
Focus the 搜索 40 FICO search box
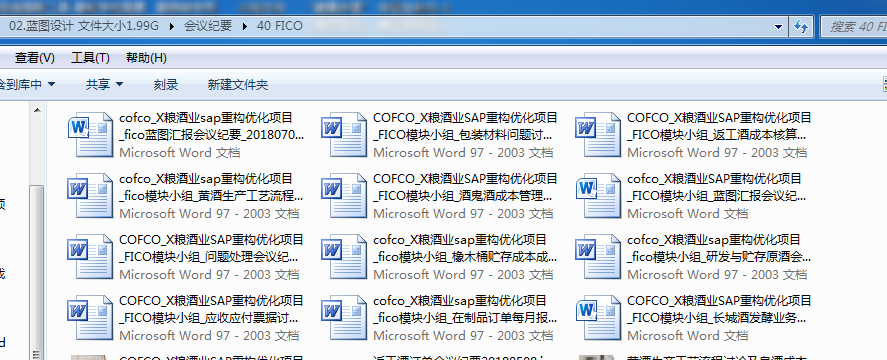854,27
